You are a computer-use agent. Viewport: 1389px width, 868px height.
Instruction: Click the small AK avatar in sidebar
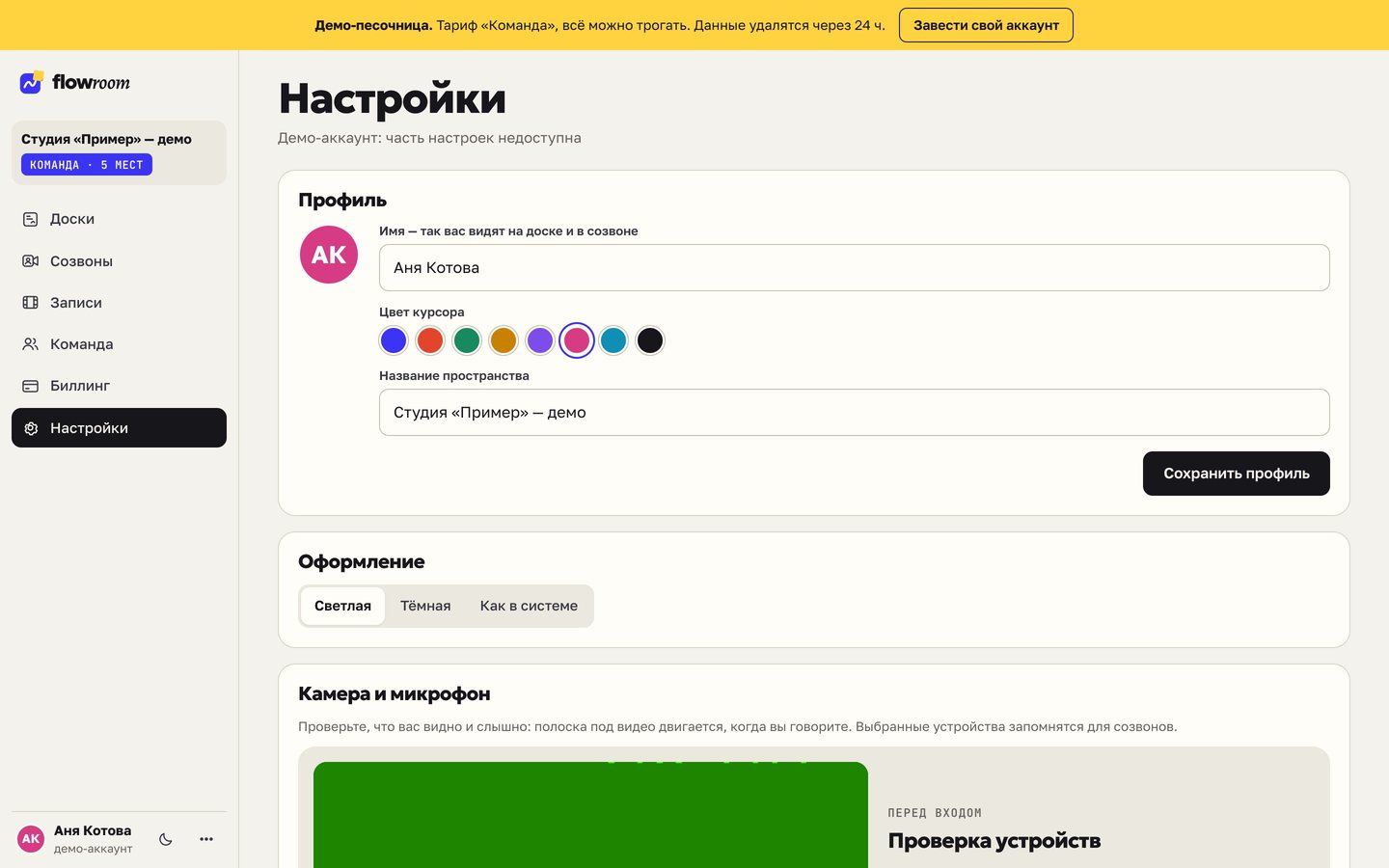coord(31,839)
